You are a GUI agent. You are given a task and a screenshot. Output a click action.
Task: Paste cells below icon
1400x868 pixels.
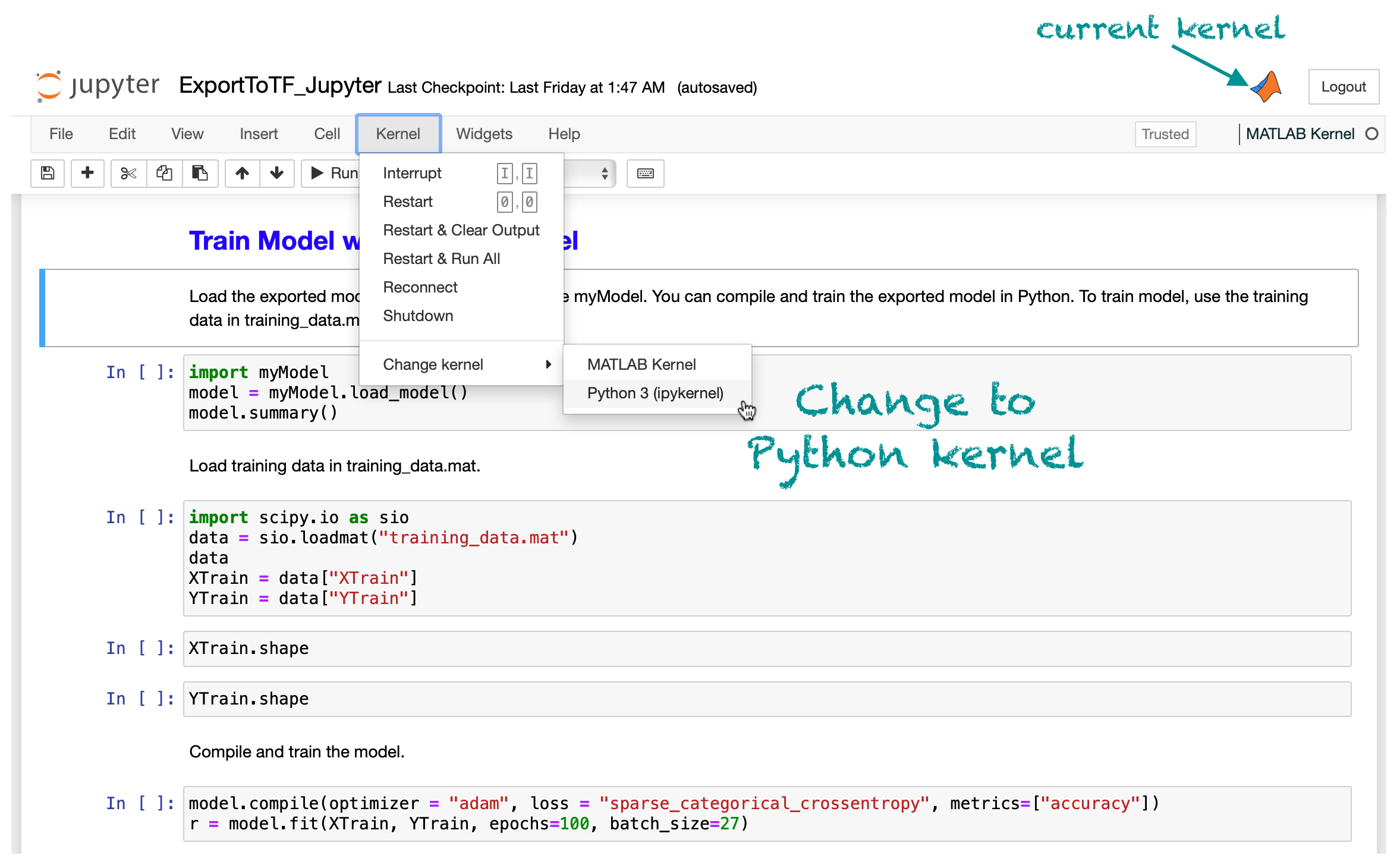pos(200,173)
